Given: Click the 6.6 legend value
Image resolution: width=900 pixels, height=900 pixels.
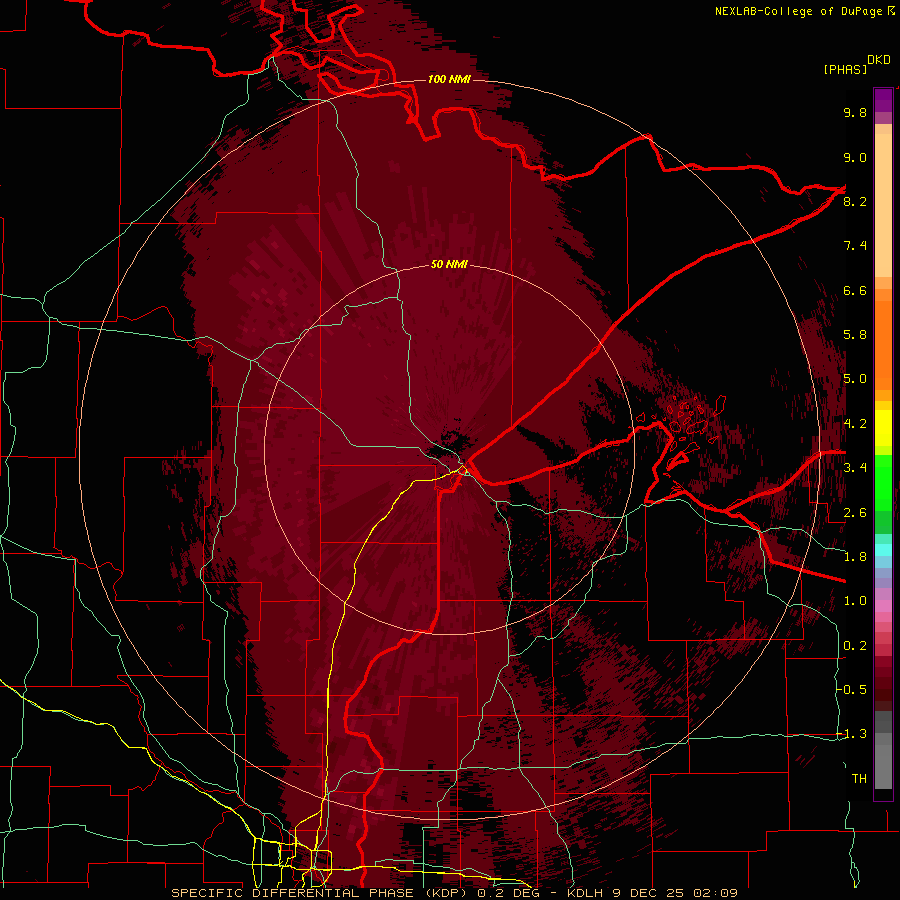Looking at the screenshot, I should coord(855,290).
